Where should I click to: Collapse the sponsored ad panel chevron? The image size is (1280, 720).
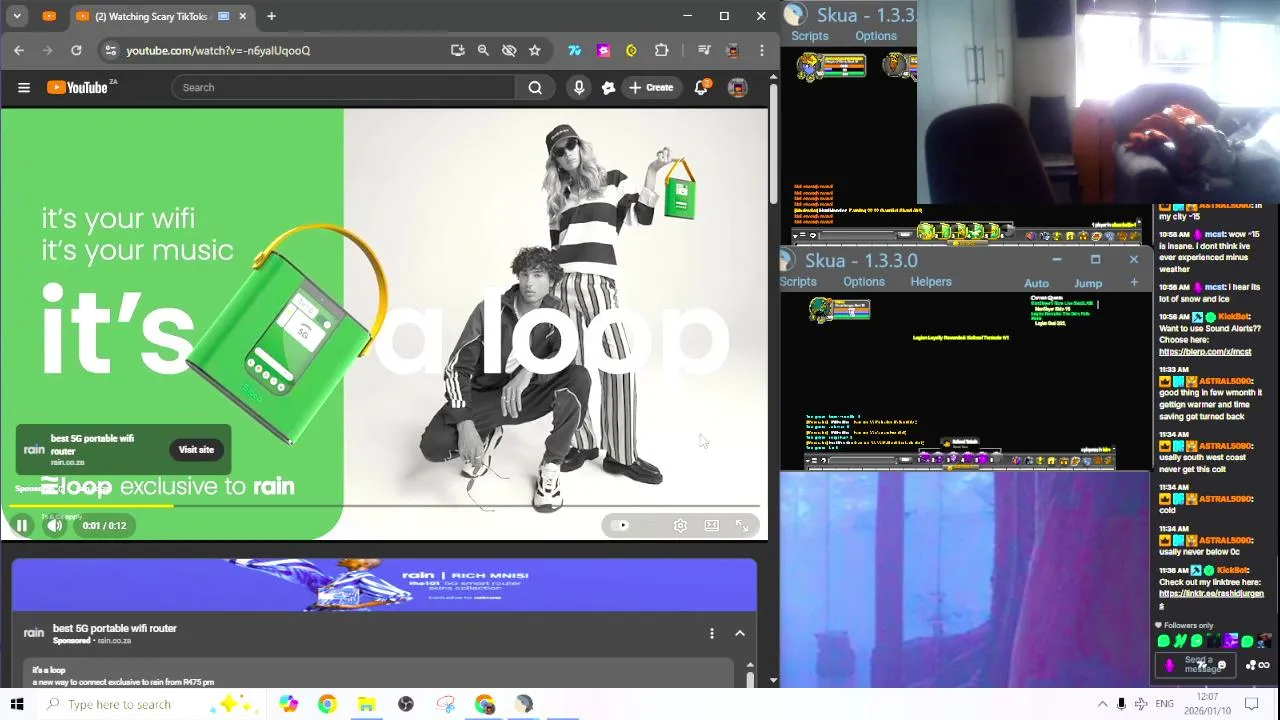[x=740, y=633]
